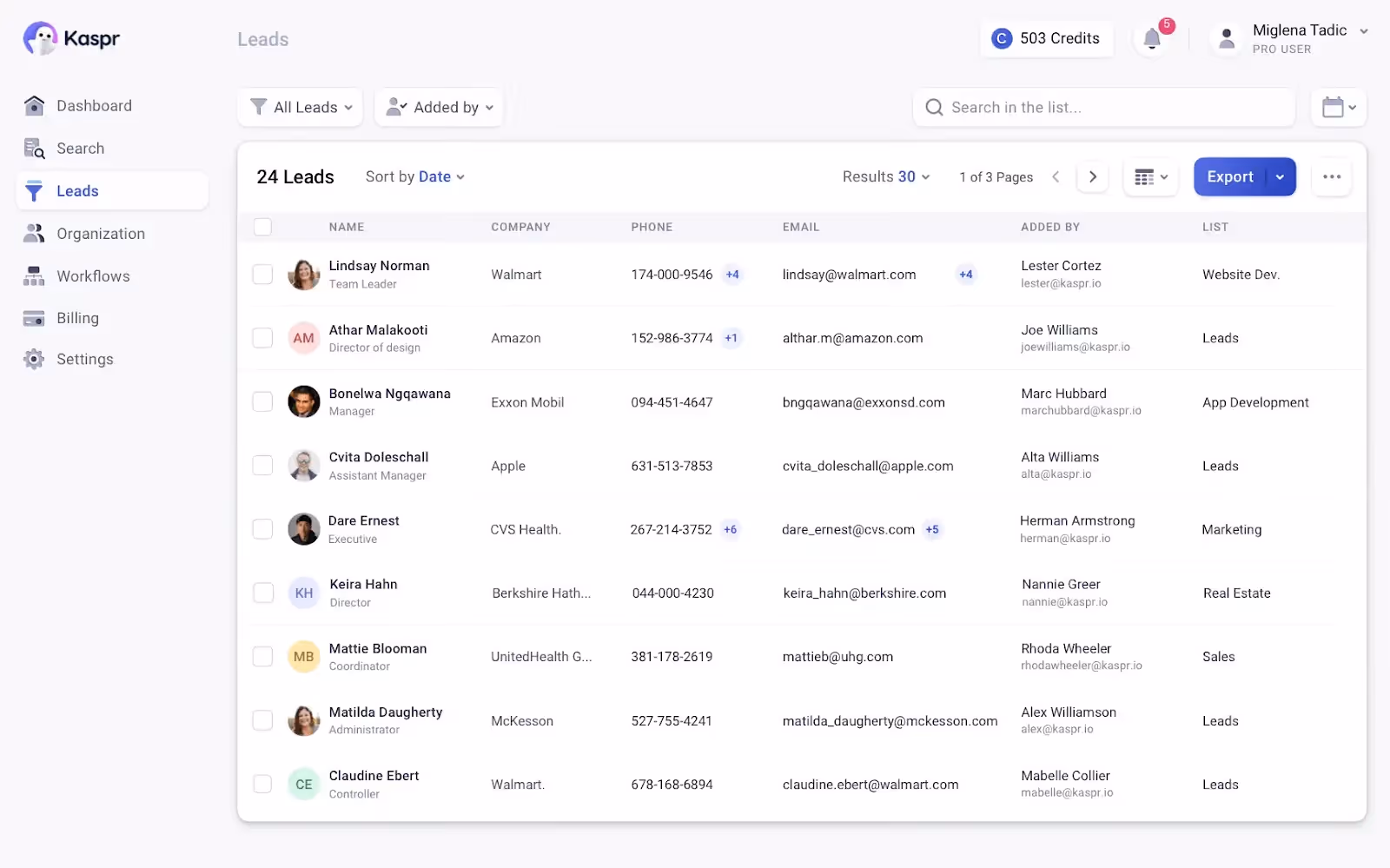
Task: Open Settings from the sidebar
Action: (84, 359)
